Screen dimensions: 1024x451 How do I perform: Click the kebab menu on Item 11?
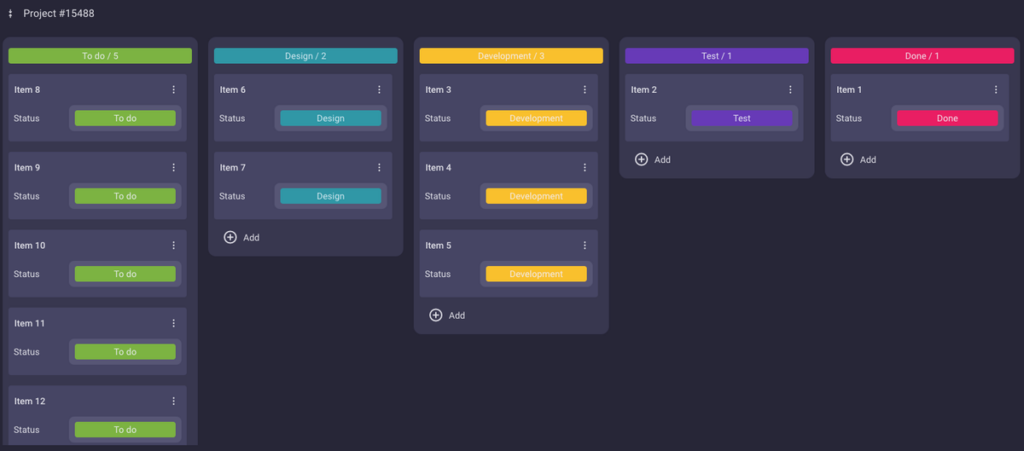click(173, 324)
